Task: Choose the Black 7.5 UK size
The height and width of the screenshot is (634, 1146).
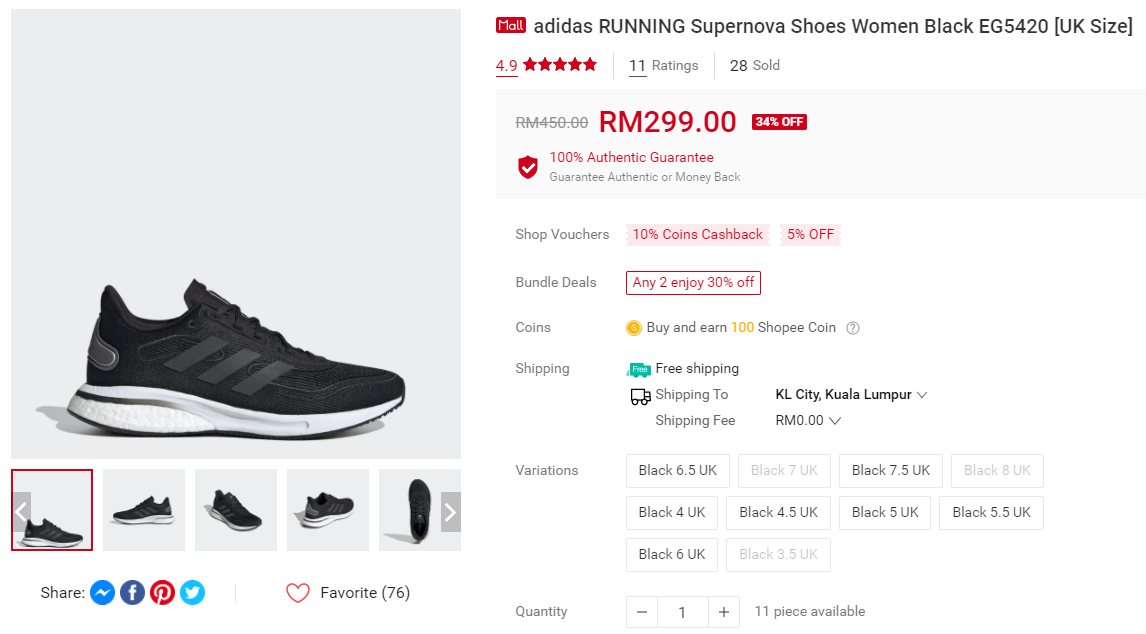Action: click(890, 470)
